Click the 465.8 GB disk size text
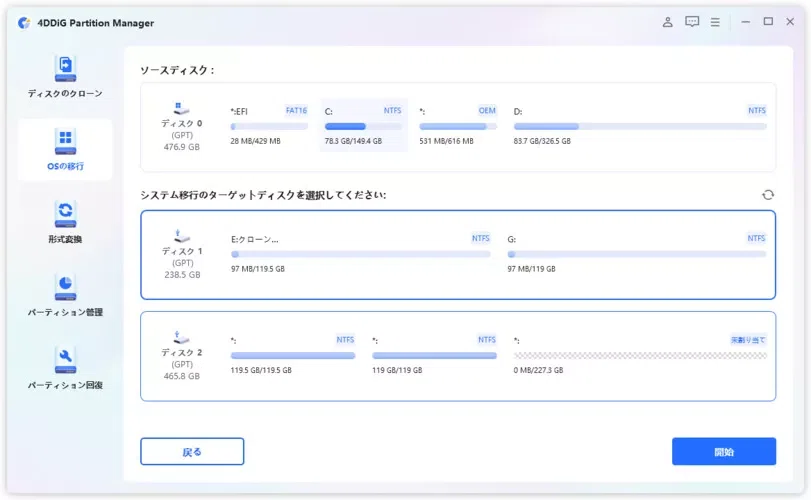 182,376
